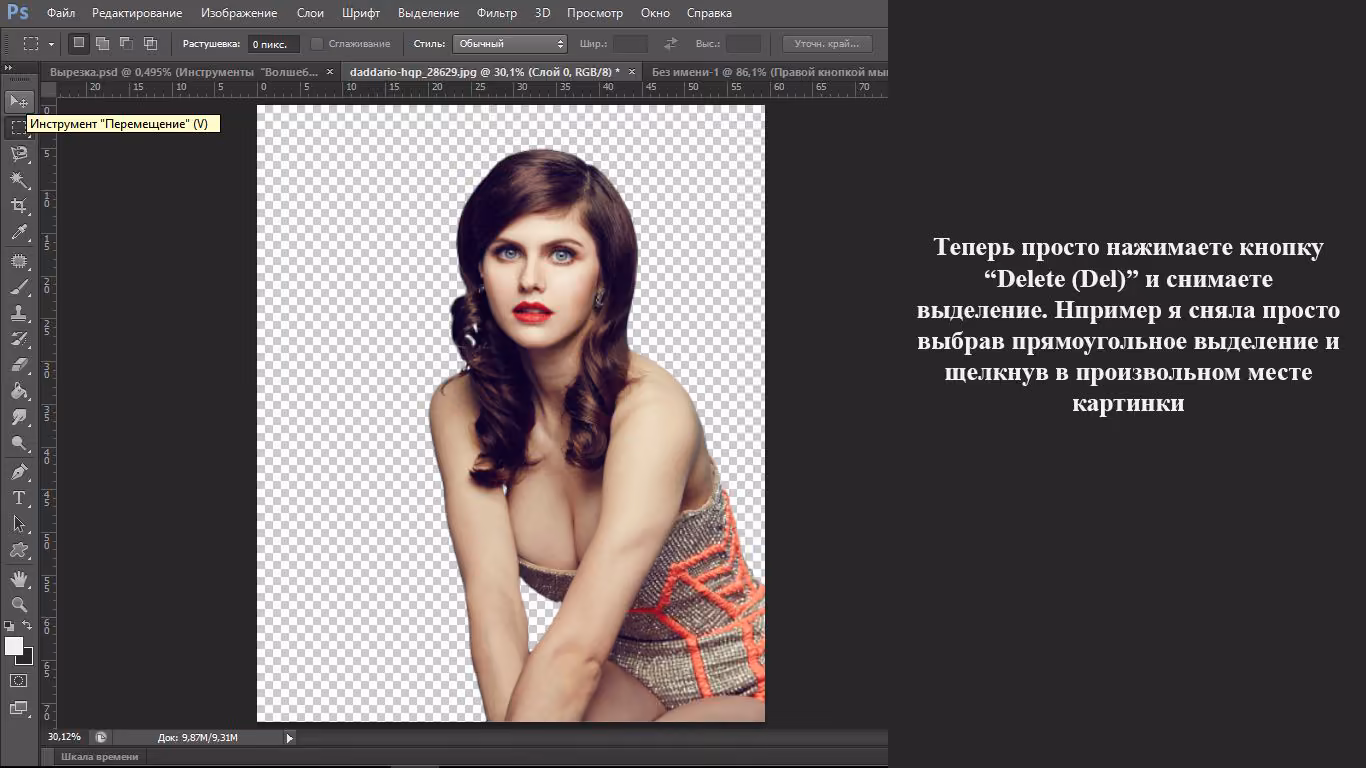Open the Стиль dropdown set to Обычный
This screenshot has width=1366, height=768.
(510, 44)
